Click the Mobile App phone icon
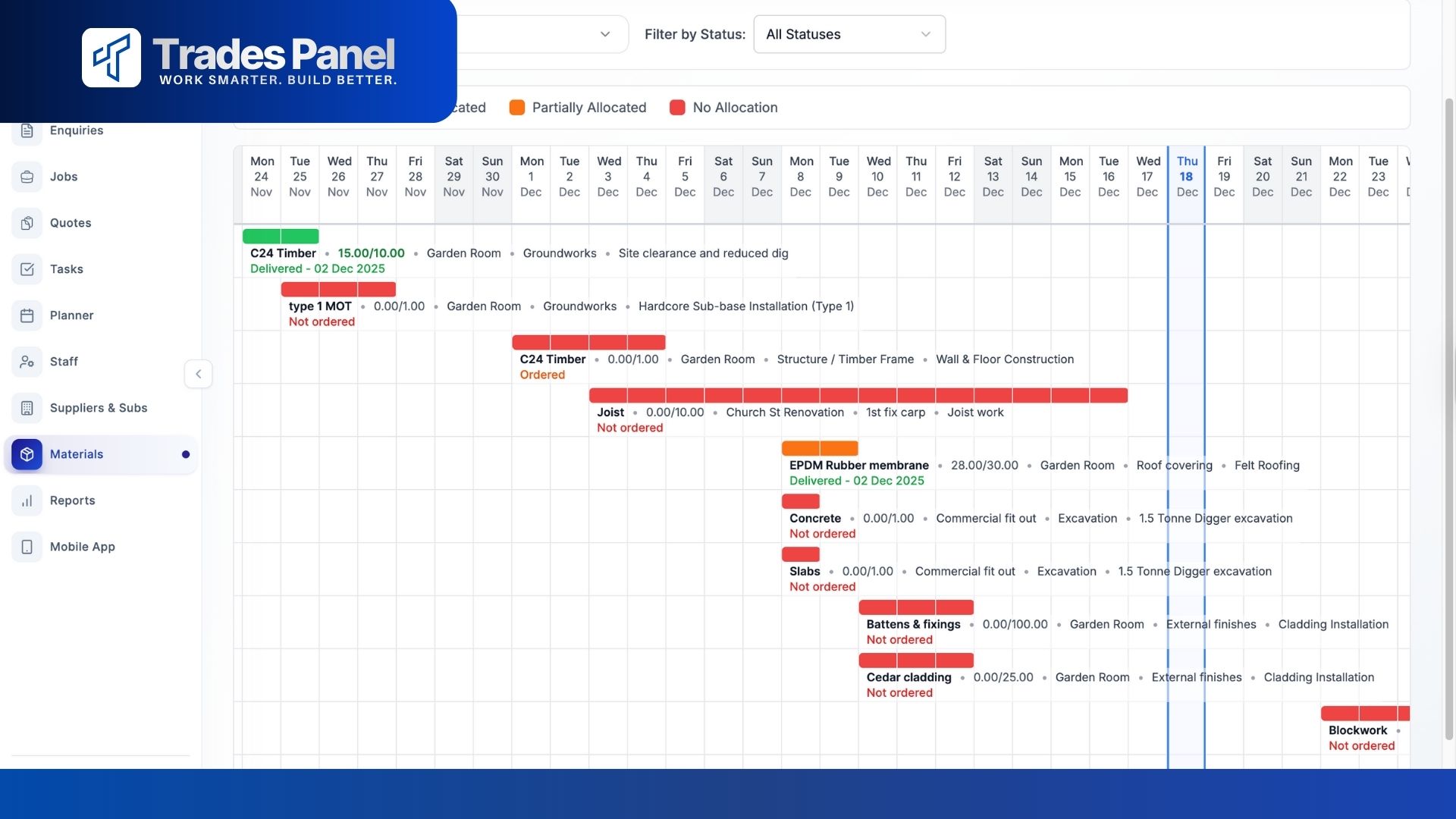Viewport: 1456px width, 819px height. click(x=27, y=547)
